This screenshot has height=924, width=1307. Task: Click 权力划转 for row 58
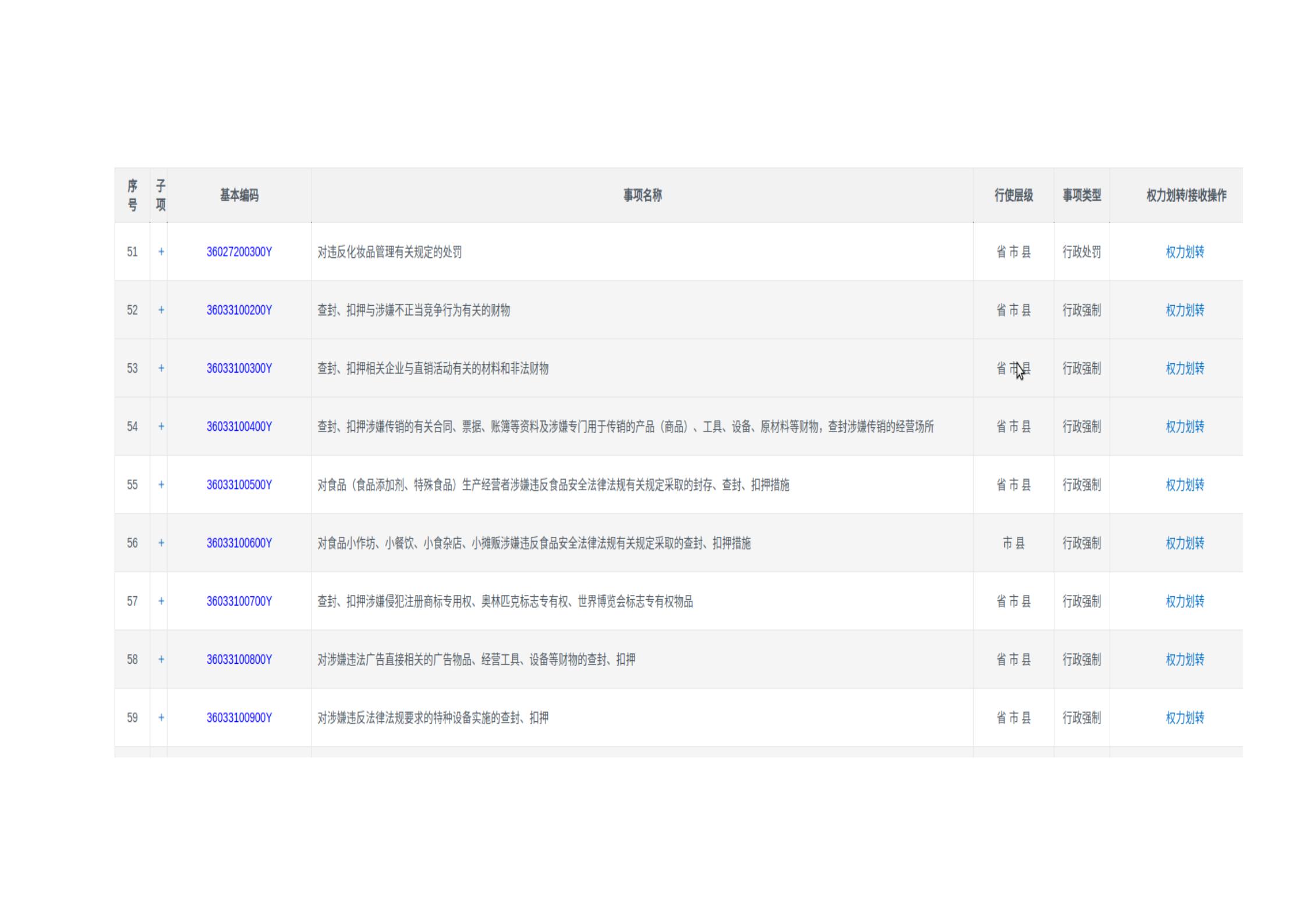(1184, 659)
